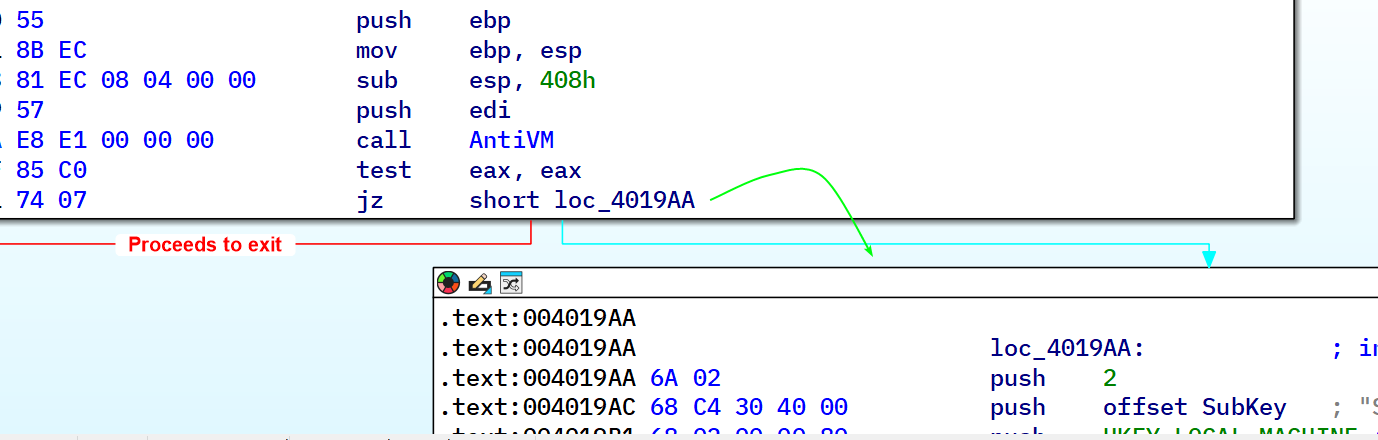
Task: Click the first .text:004019AA address
Action: [x=538, y=319]
